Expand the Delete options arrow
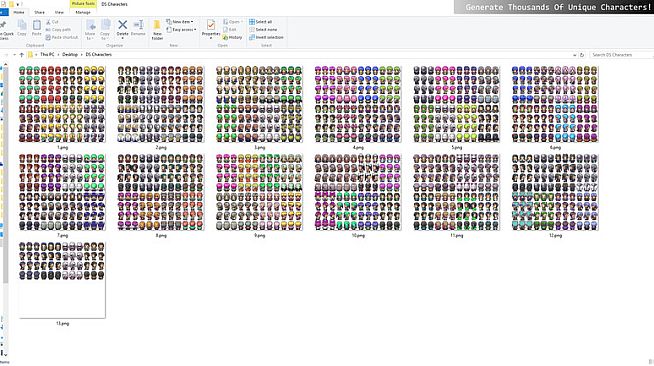Image resolution: width=654 pixels, height=366 pixels. tap(122, 38)
